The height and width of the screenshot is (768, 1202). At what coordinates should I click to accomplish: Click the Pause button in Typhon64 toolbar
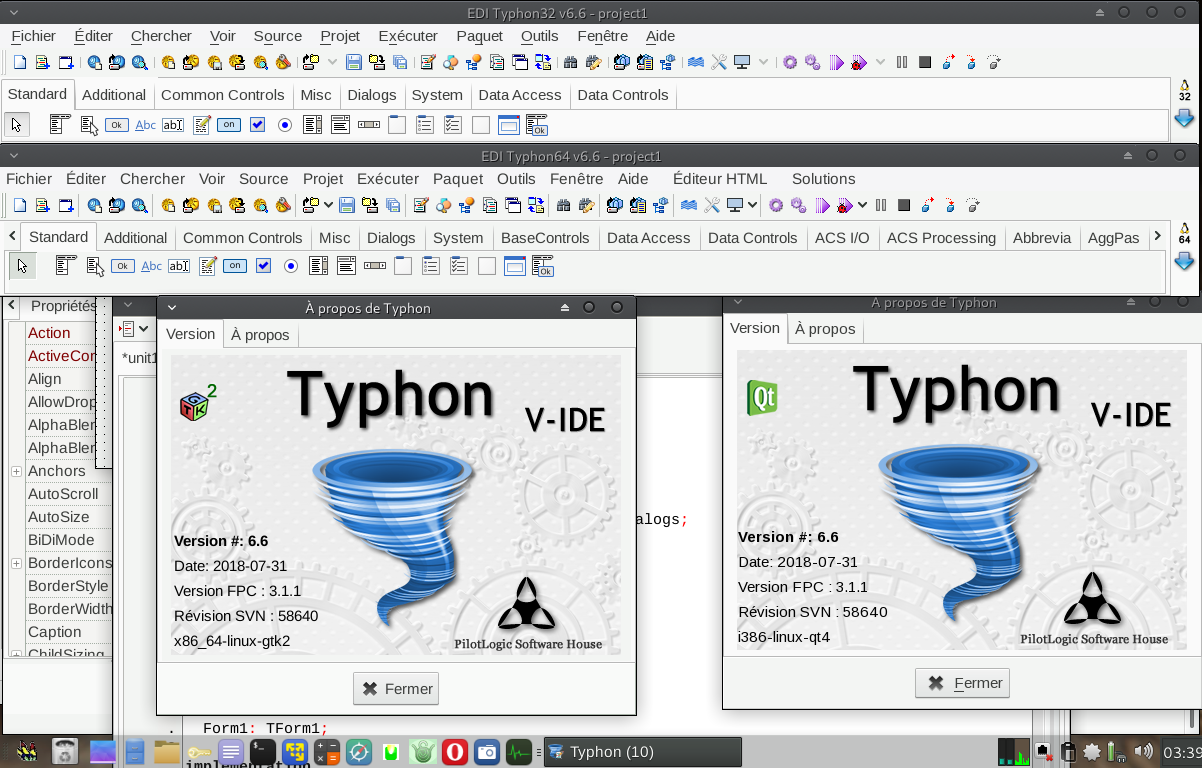(881, 205)
